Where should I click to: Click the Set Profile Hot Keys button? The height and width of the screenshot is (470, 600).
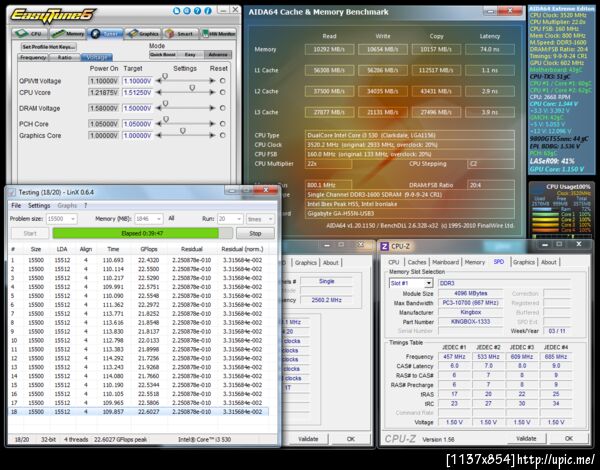pos(49,47)
